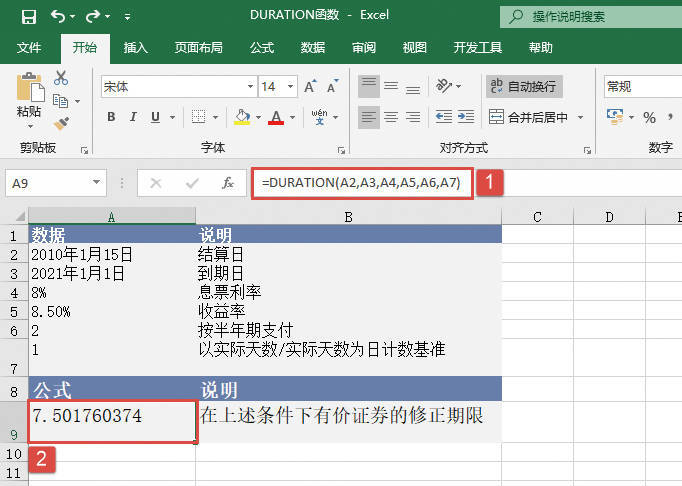Click the Save icon in title bar
682x486 pixels.
pyautogui.click(x=28, y=17)
